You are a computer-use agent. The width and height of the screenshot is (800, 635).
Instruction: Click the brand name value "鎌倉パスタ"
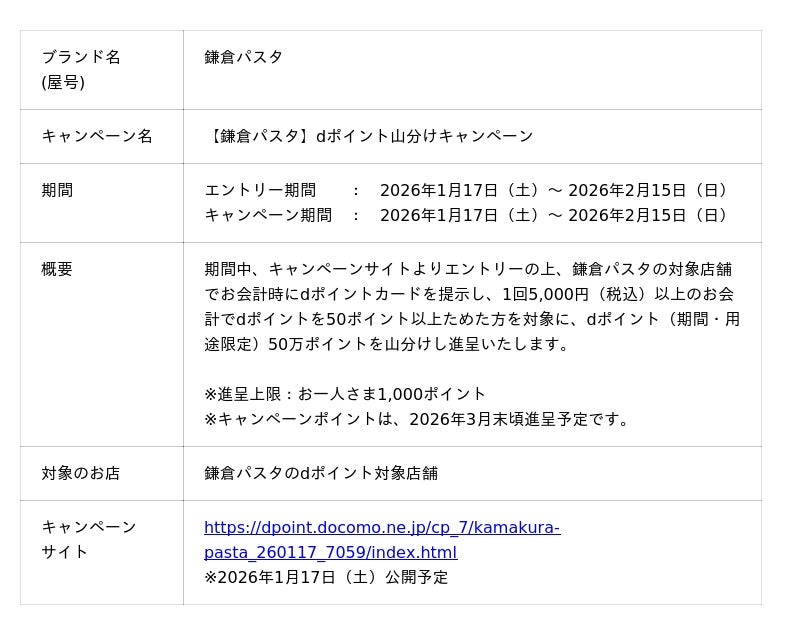coord(244,57)
